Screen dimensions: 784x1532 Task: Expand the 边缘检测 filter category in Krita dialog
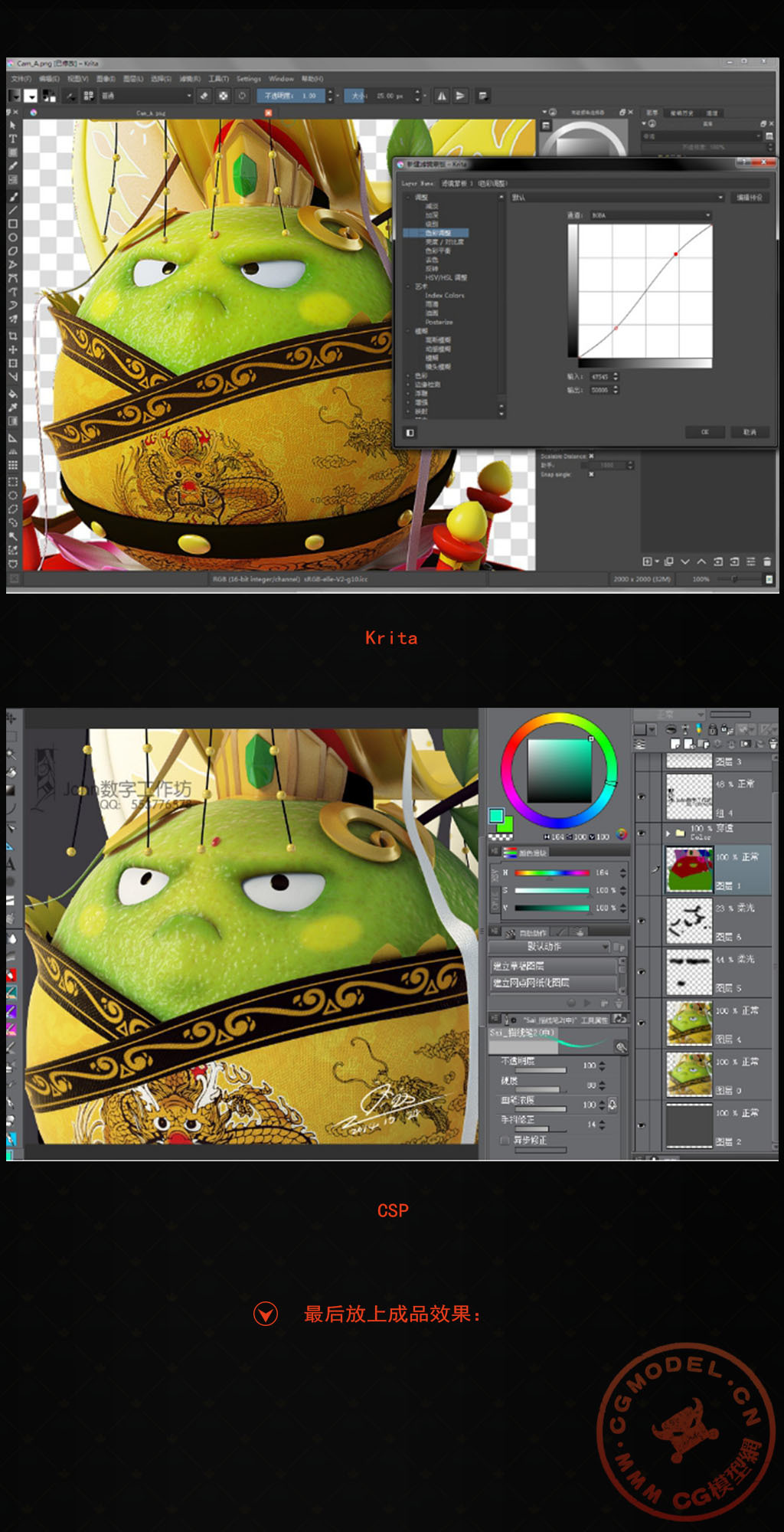point(407,385)
